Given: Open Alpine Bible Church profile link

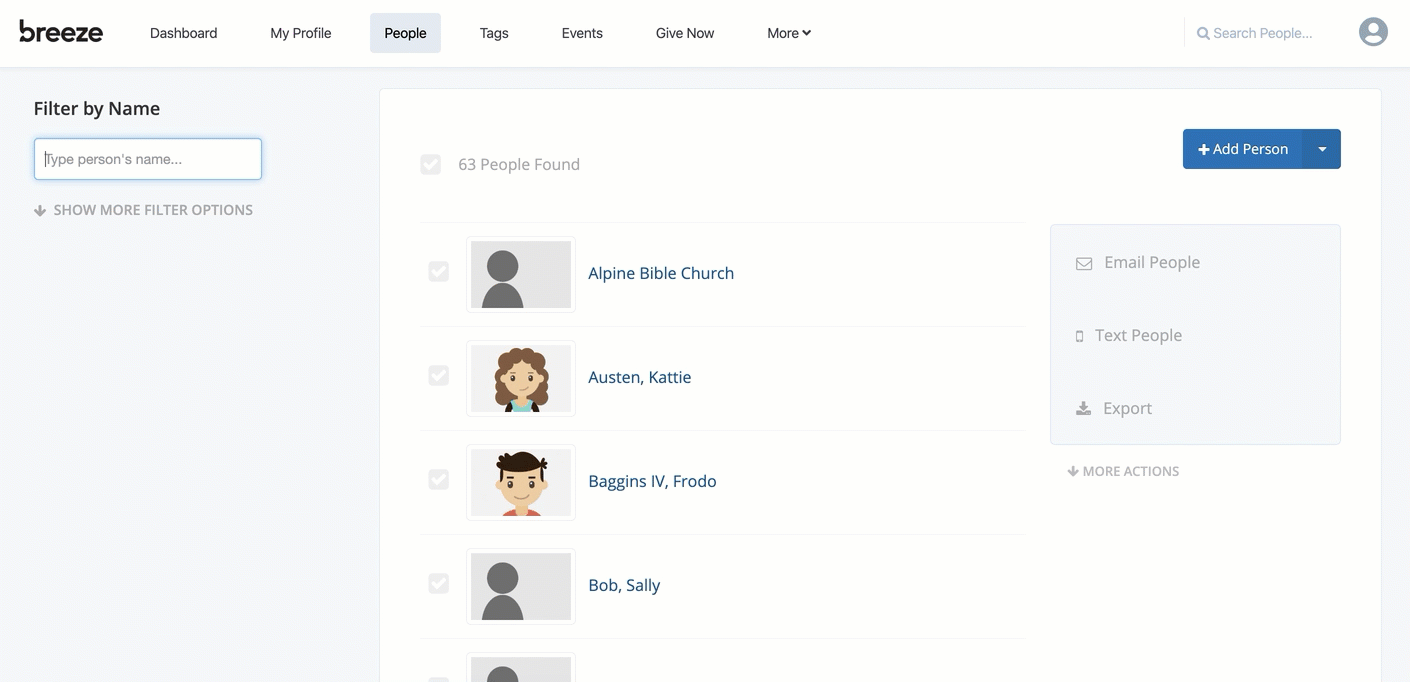Looking at the screenshot, I should coord(661,273).
